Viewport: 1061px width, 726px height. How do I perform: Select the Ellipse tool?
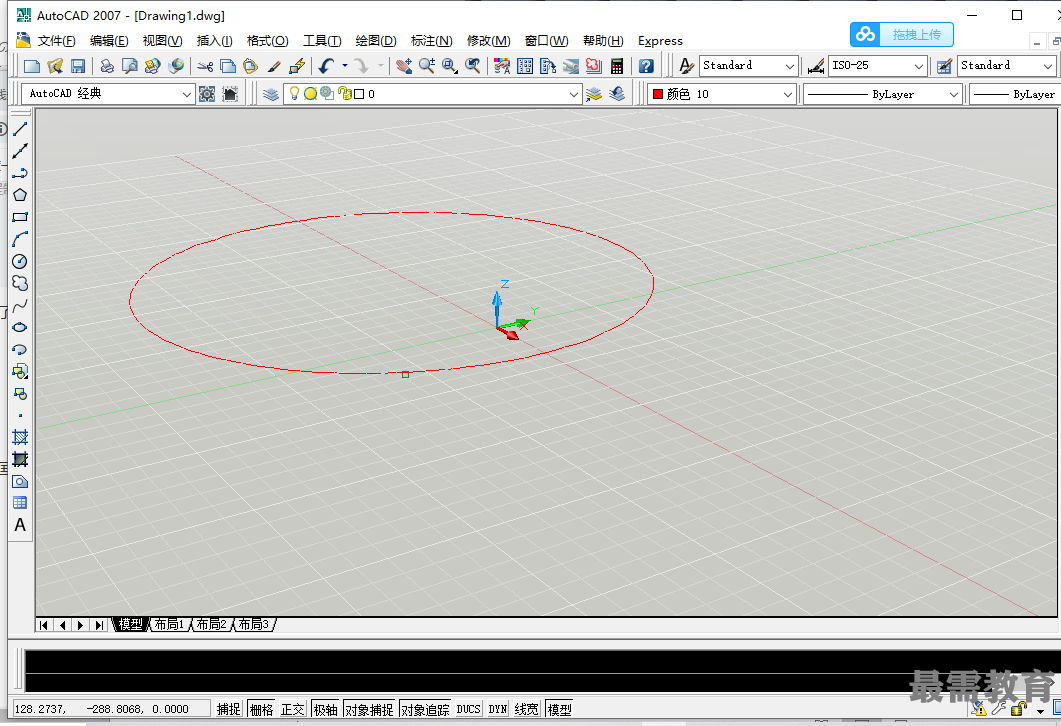click(x=20, y=327)
